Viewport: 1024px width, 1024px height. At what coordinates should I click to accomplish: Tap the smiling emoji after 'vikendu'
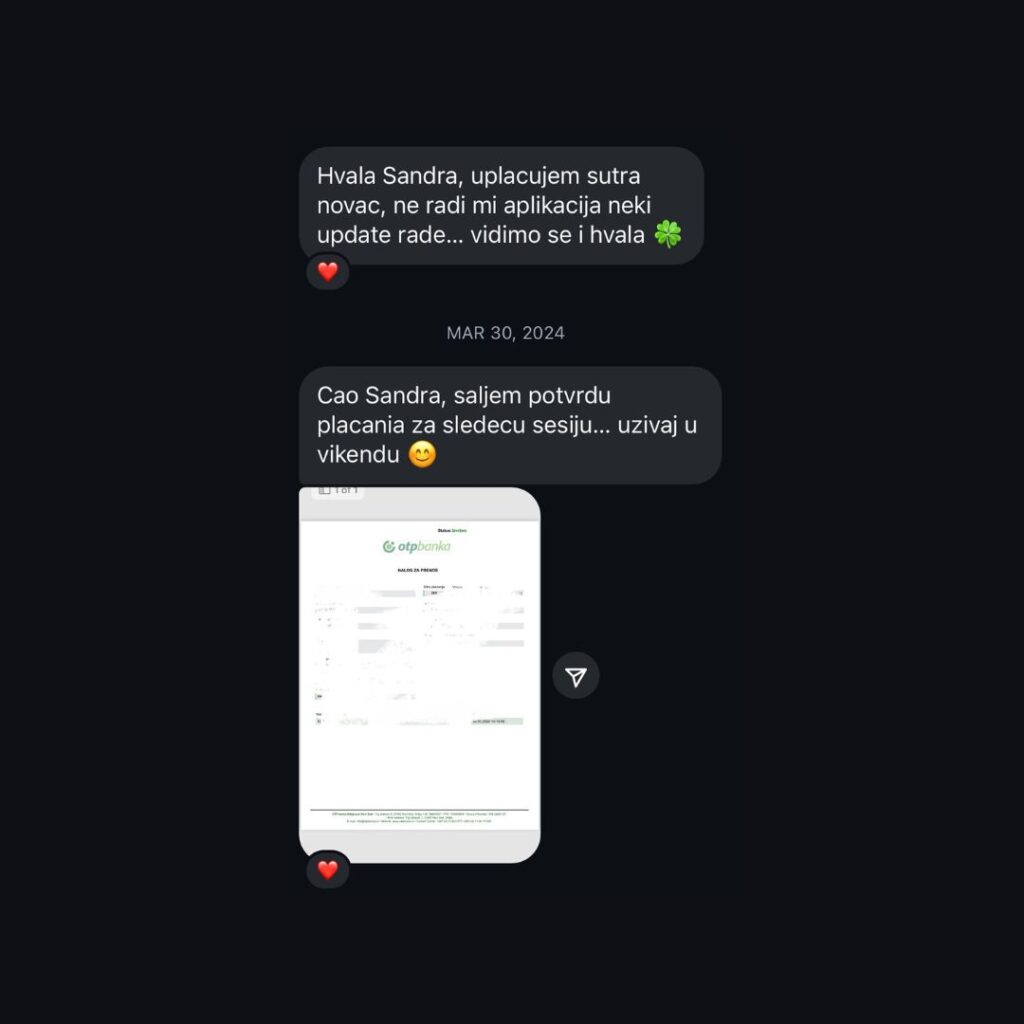[423, 454]
